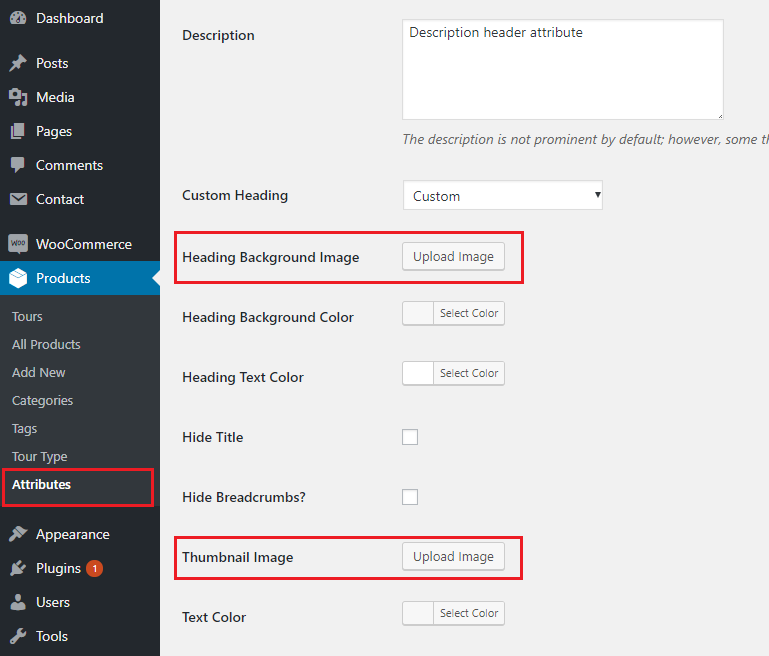Upload a Thumbnail Image
The image size is (769, 656).
(x=453, y=556)
